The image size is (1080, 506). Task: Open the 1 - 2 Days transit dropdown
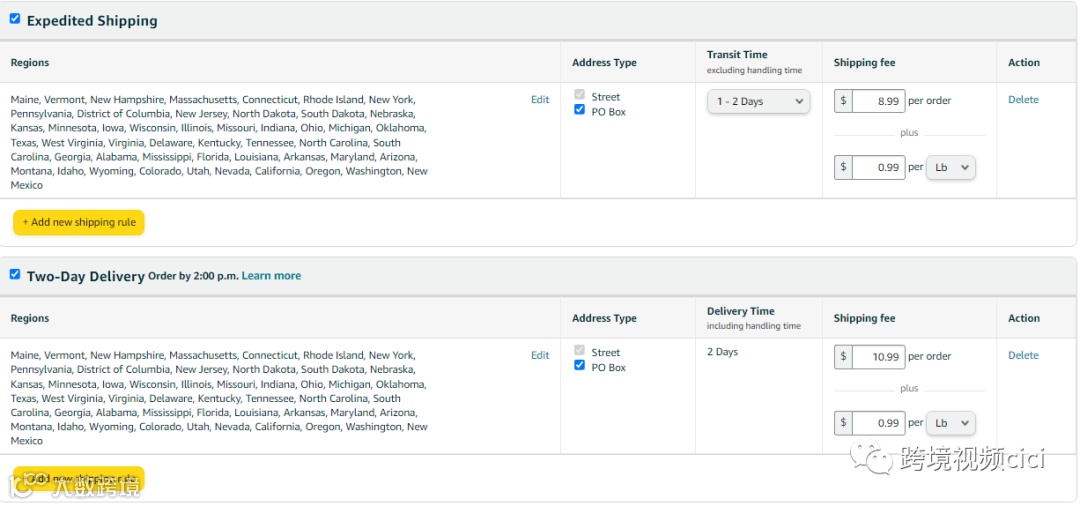[x=759, y=101]
